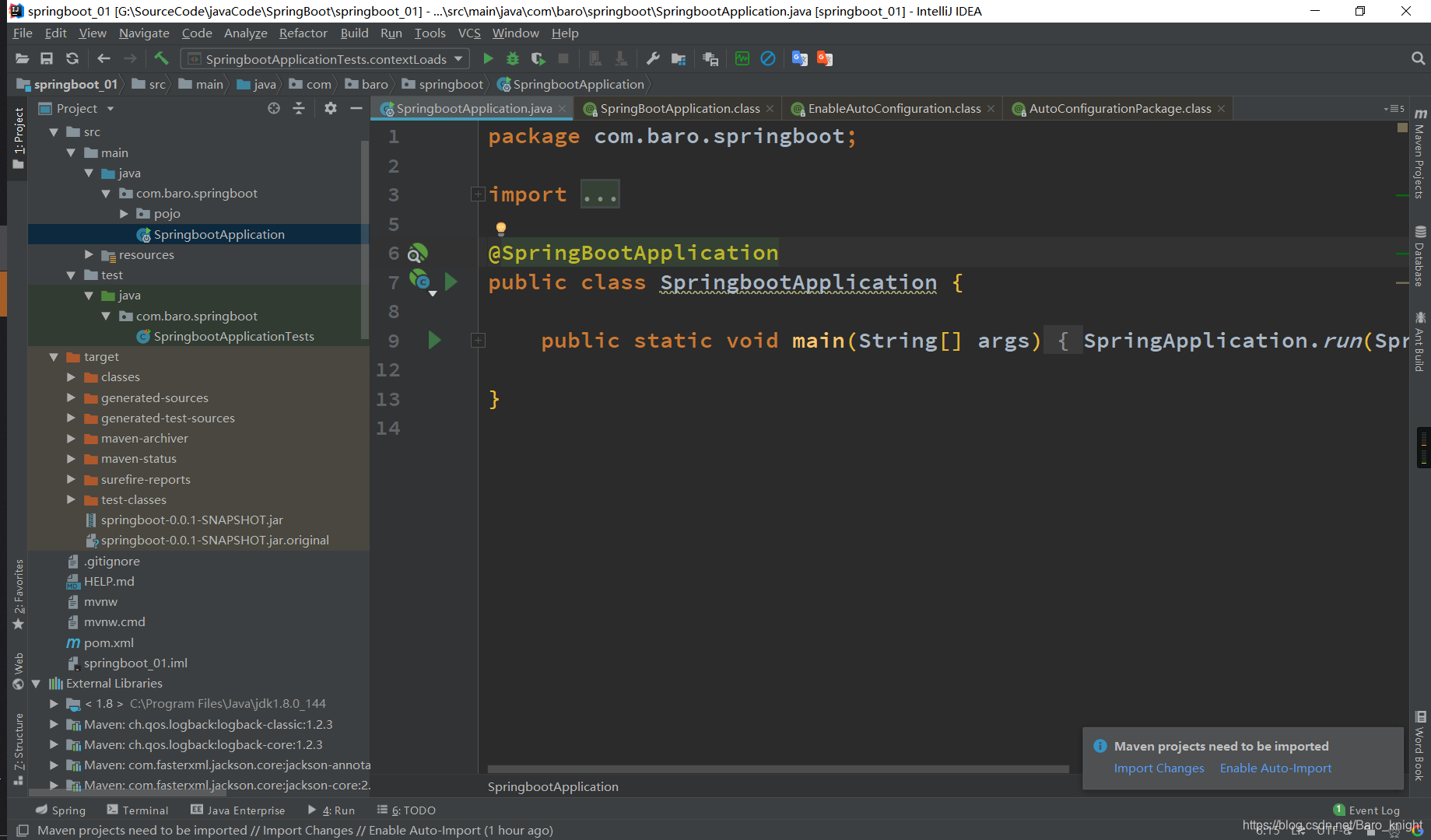Open Project Structure toolbar icon
Viewport: 1431px width, 840px height.
pos(679,58)
